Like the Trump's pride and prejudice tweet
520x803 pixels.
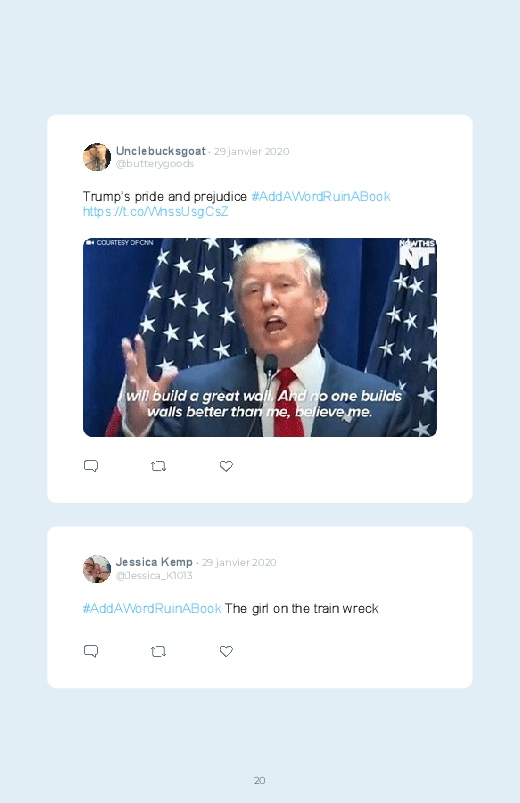coord(226,466)
